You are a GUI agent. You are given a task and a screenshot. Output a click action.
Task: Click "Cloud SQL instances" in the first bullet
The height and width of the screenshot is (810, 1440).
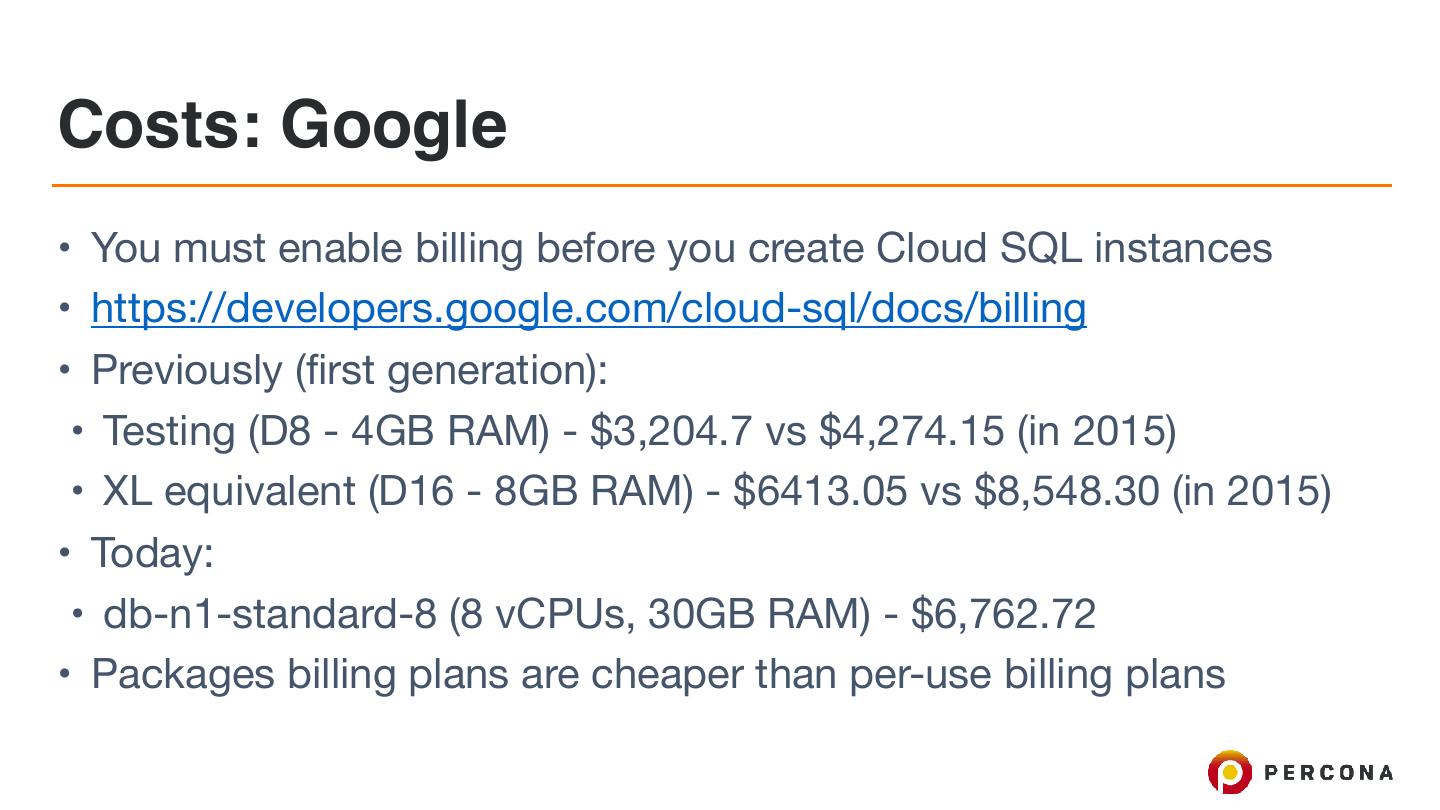point(1073,248)
